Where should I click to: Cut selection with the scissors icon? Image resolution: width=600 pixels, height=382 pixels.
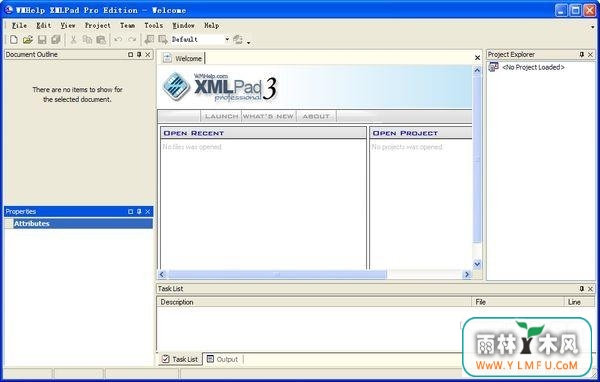[x=73, y=39]
